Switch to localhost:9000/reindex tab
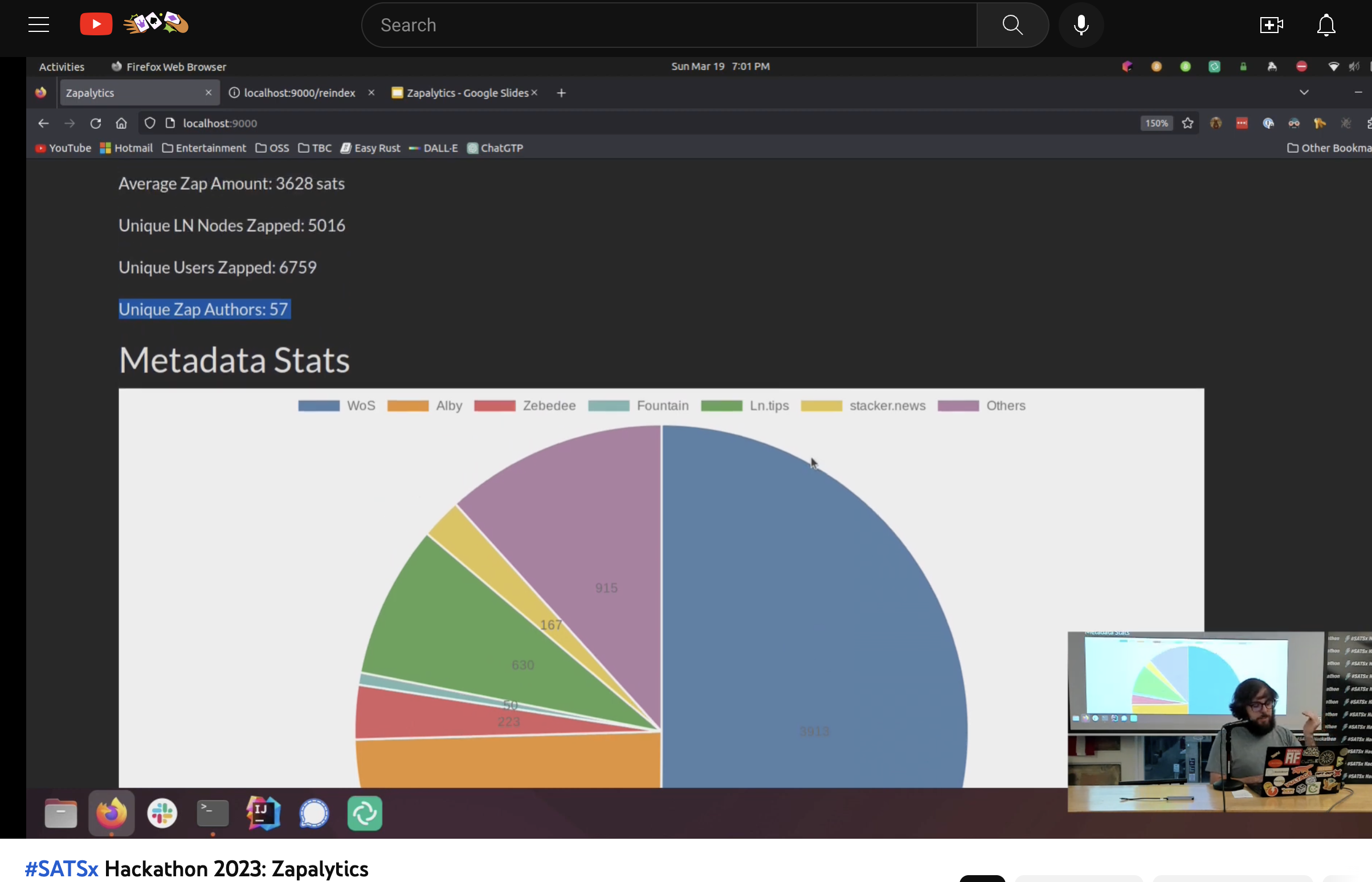 coord(299,93)
